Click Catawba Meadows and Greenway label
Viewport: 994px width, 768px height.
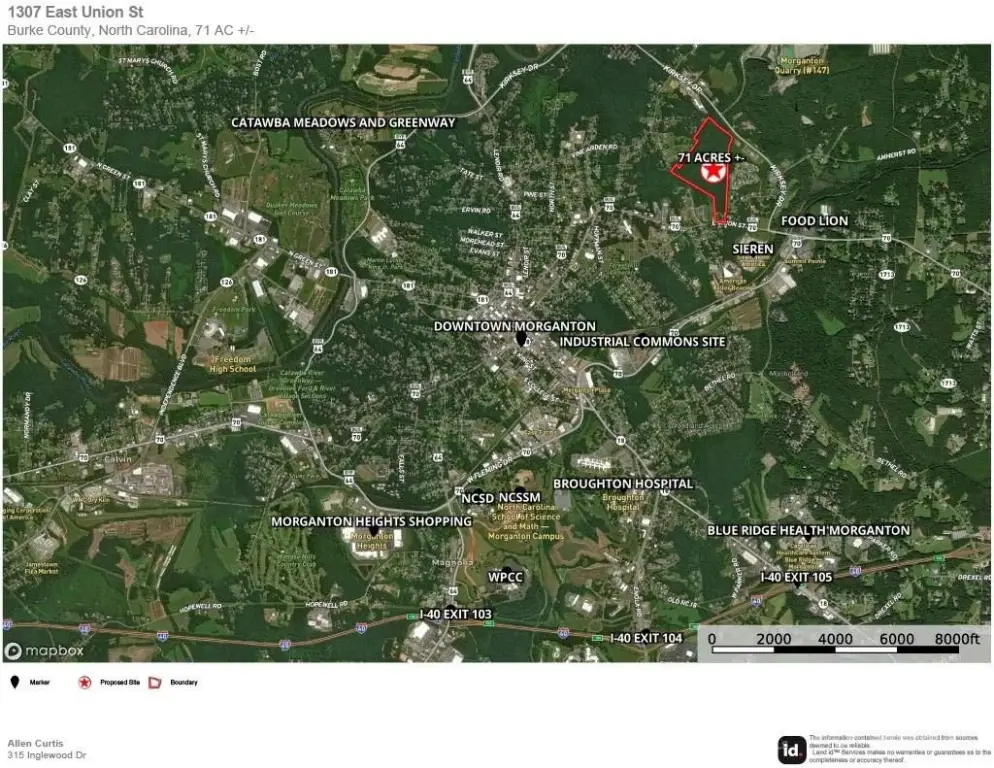pos(343,122)
